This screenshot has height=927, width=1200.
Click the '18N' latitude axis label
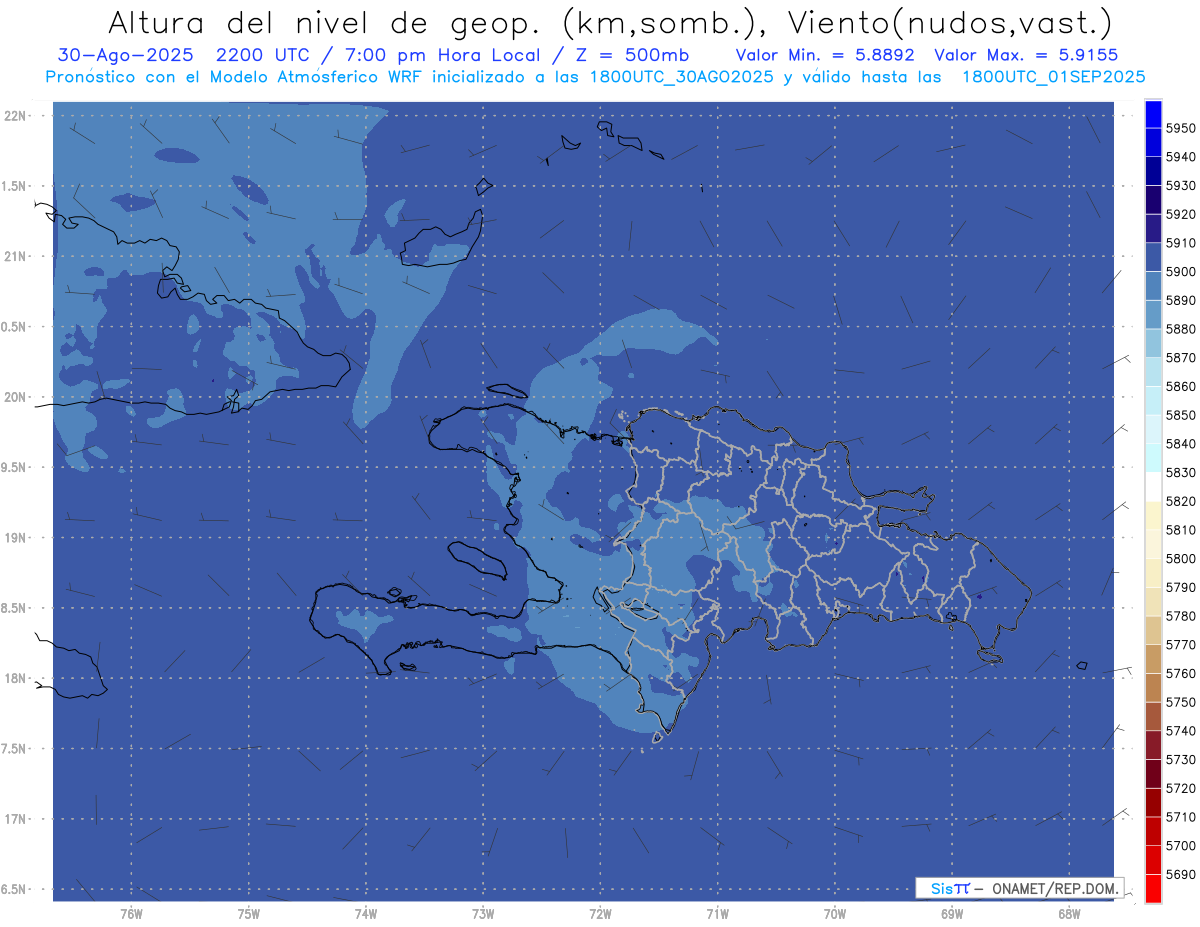pyautogui.click(x=15, y=678)
